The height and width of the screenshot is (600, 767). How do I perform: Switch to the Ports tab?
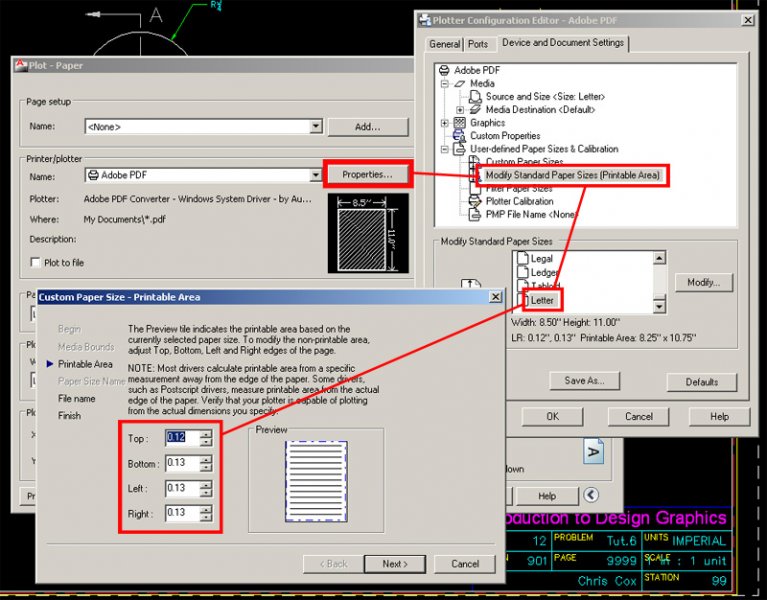coord(478,44)
